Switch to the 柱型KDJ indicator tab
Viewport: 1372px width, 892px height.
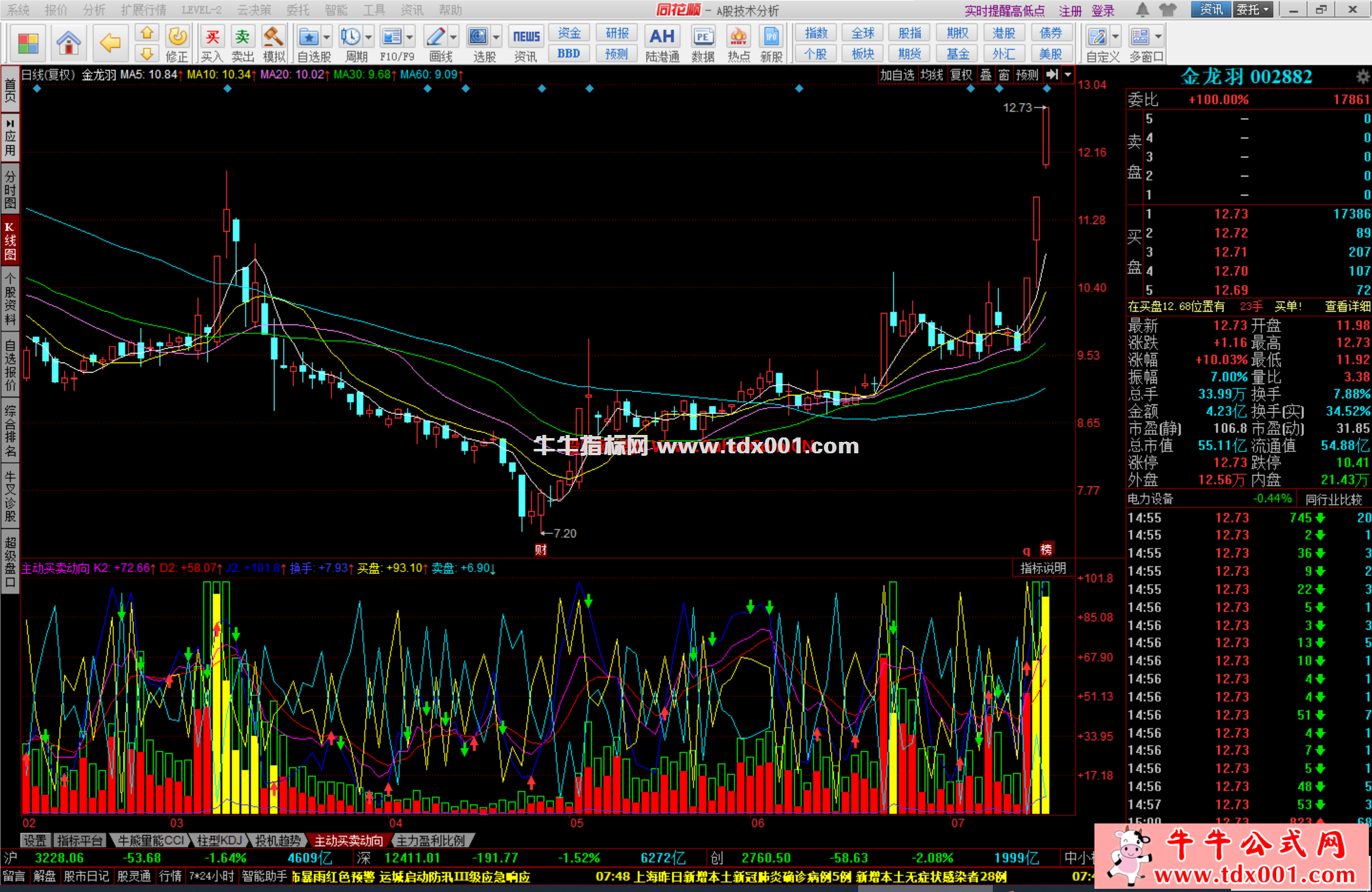coord(219,841)
